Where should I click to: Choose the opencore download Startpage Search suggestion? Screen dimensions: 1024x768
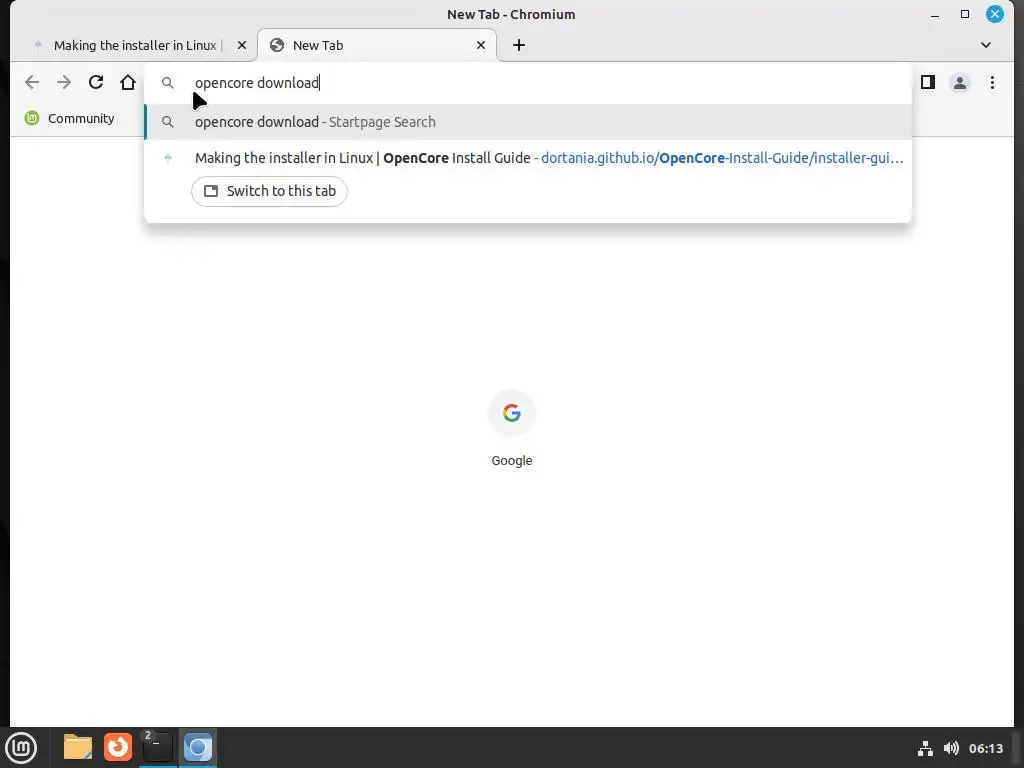click(x=528, y=122)
